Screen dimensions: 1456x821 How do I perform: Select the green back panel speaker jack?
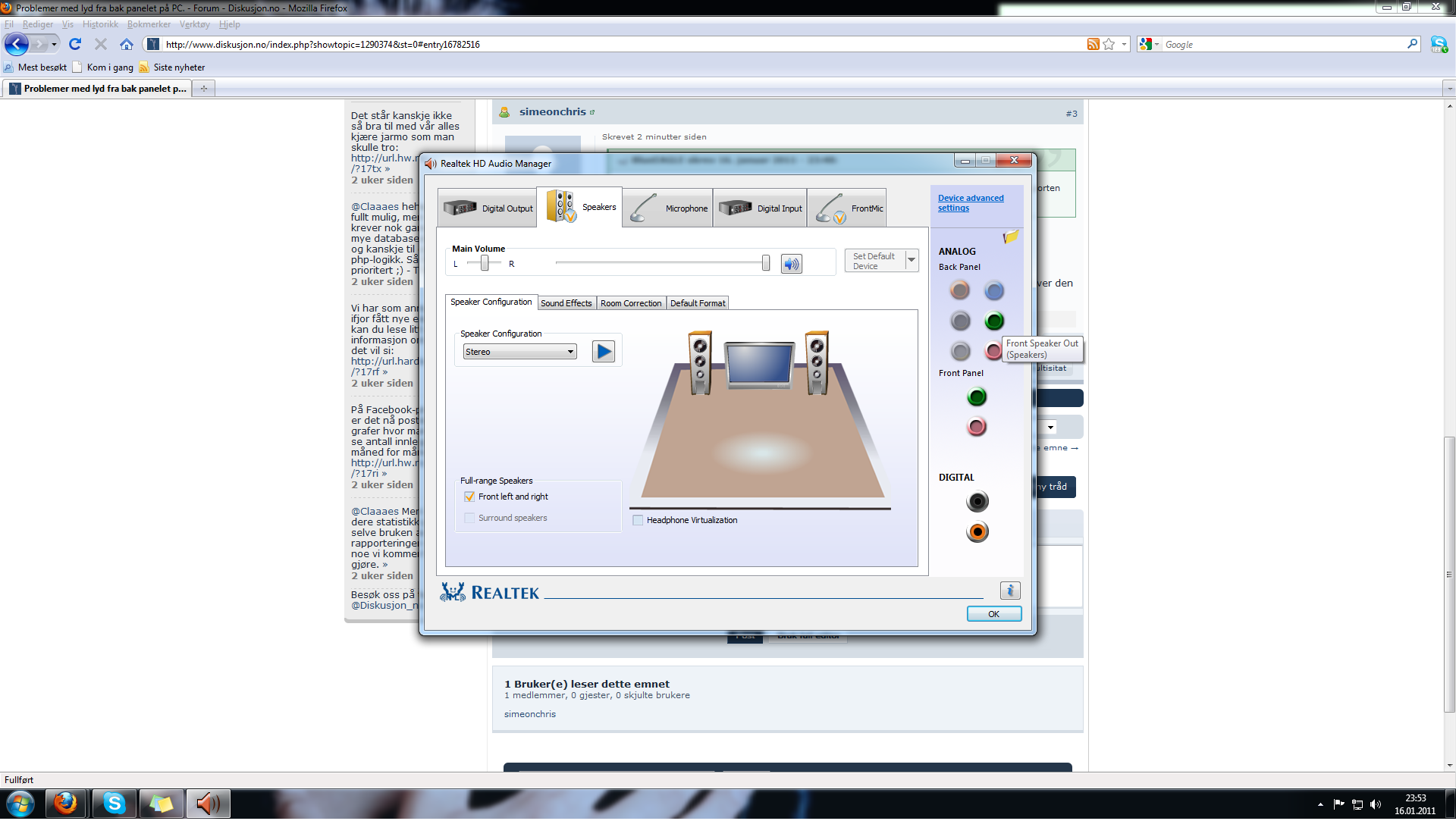994,321
